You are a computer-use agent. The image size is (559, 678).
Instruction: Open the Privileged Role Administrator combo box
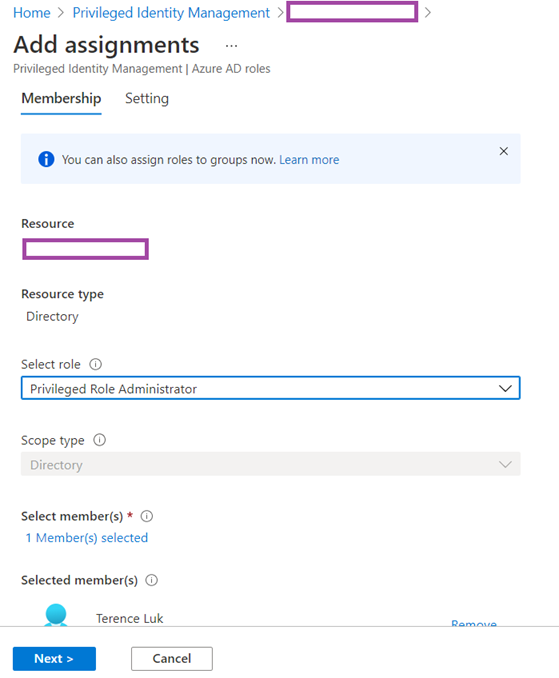click(271, 388)
